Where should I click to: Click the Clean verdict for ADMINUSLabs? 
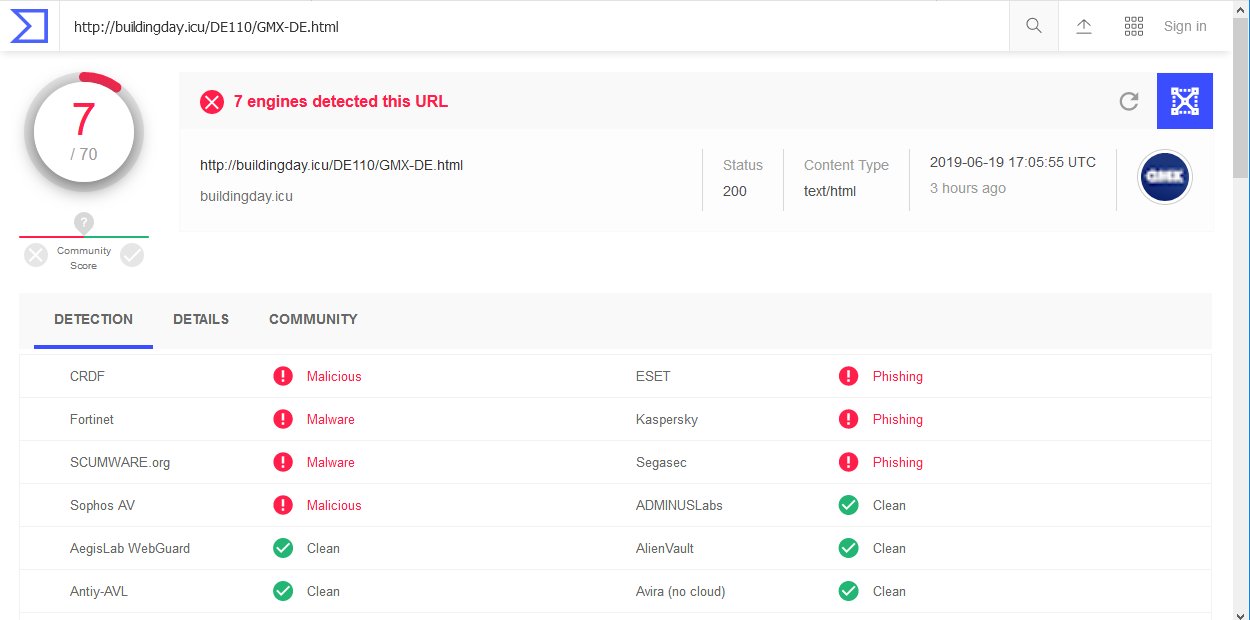coord(889,505)
